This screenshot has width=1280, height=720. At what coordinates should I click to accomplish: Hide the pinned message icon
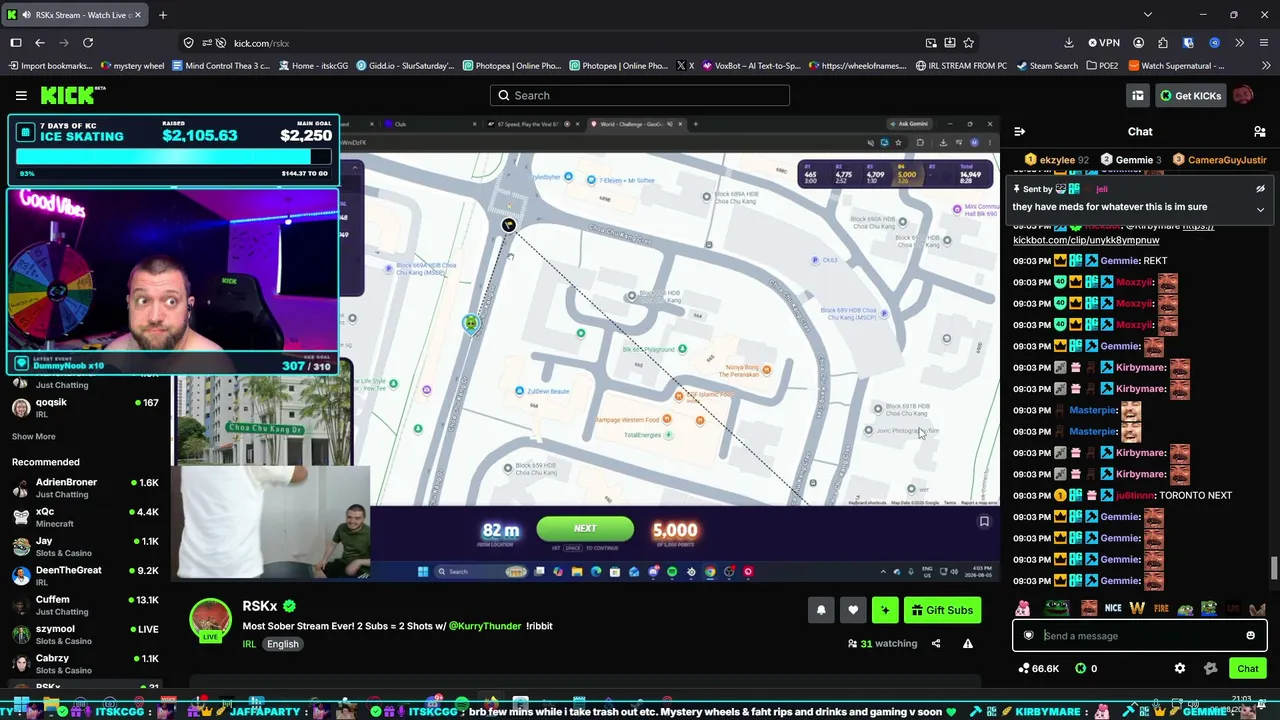(1260, 189)
